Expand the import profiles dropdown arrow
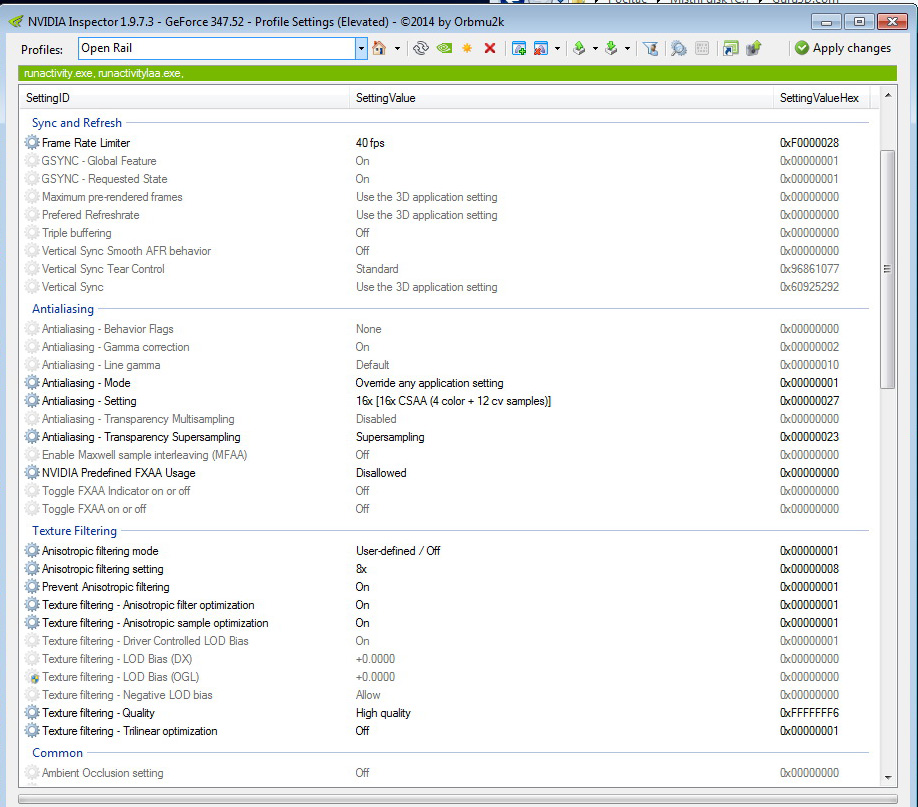This screenshot has height=807, width=918. click(x=627, y=48)
